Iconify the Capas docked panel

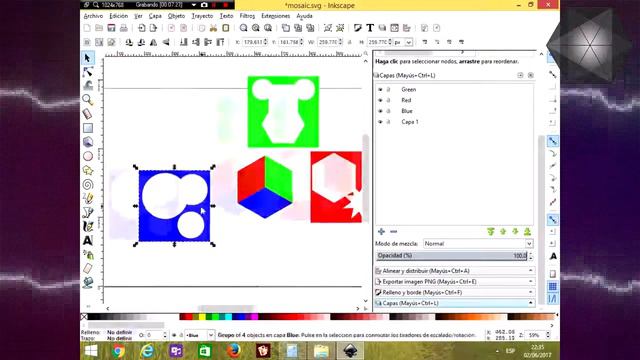(x=520, y=76)
